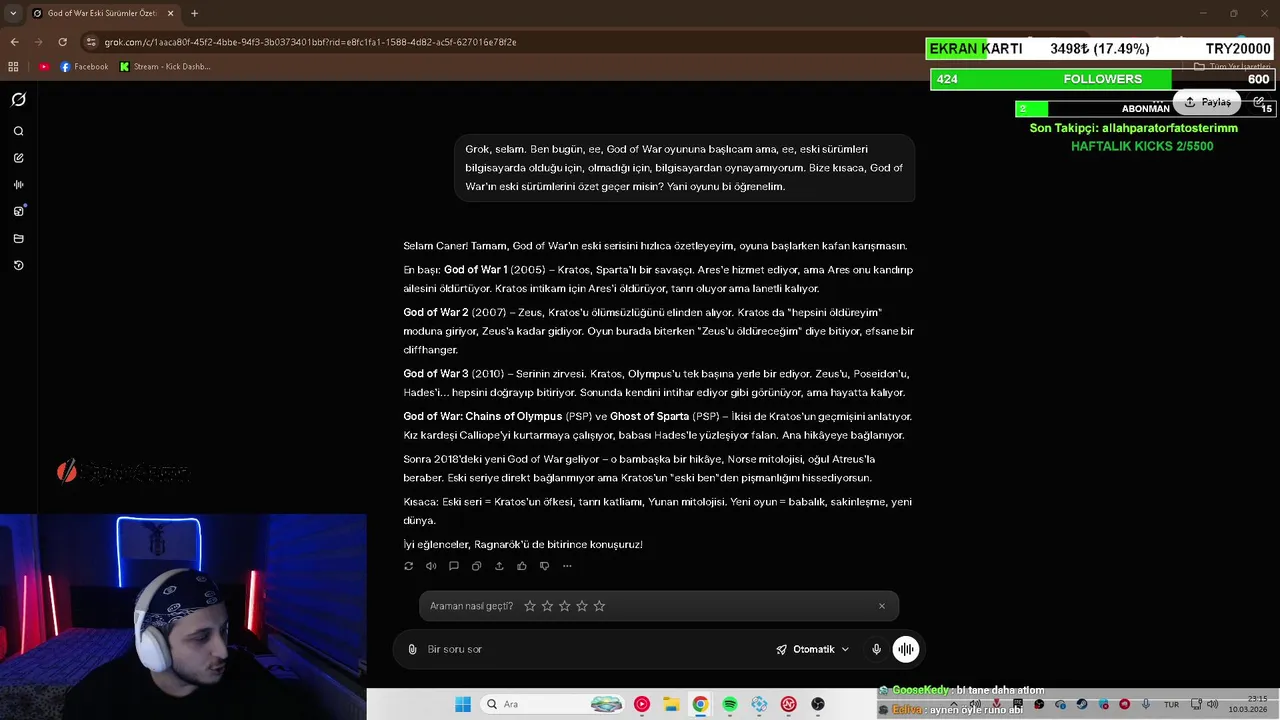Open search in Grok sidebar
Image resolution: width=1280 pixels, height=720 pixels.
pyautogui.click(x=18, y=131)
